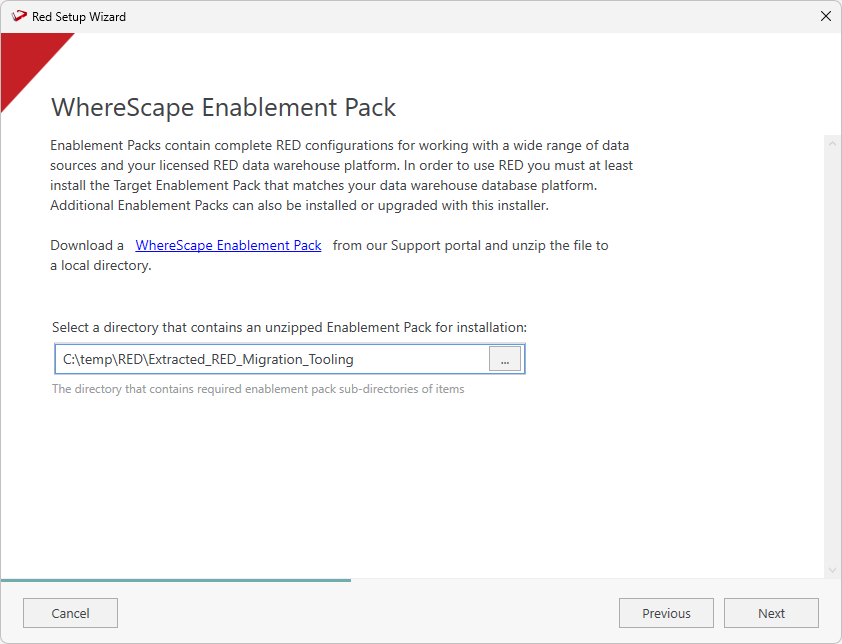Close the Red Setup Wizard window

click(x=825, y=17)
